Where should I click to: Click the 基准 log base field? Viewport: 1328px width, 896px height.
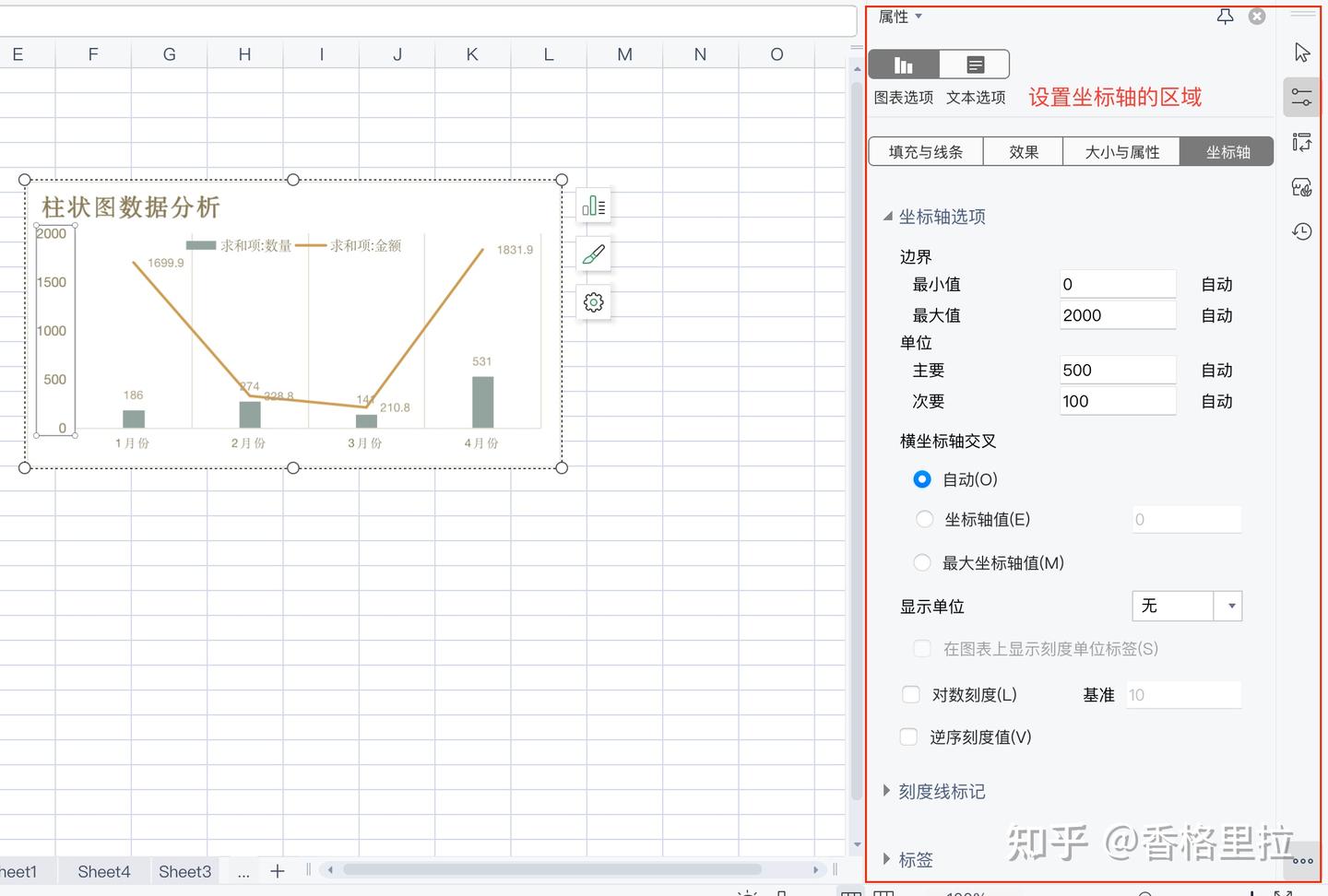(x=1183, y=695)
